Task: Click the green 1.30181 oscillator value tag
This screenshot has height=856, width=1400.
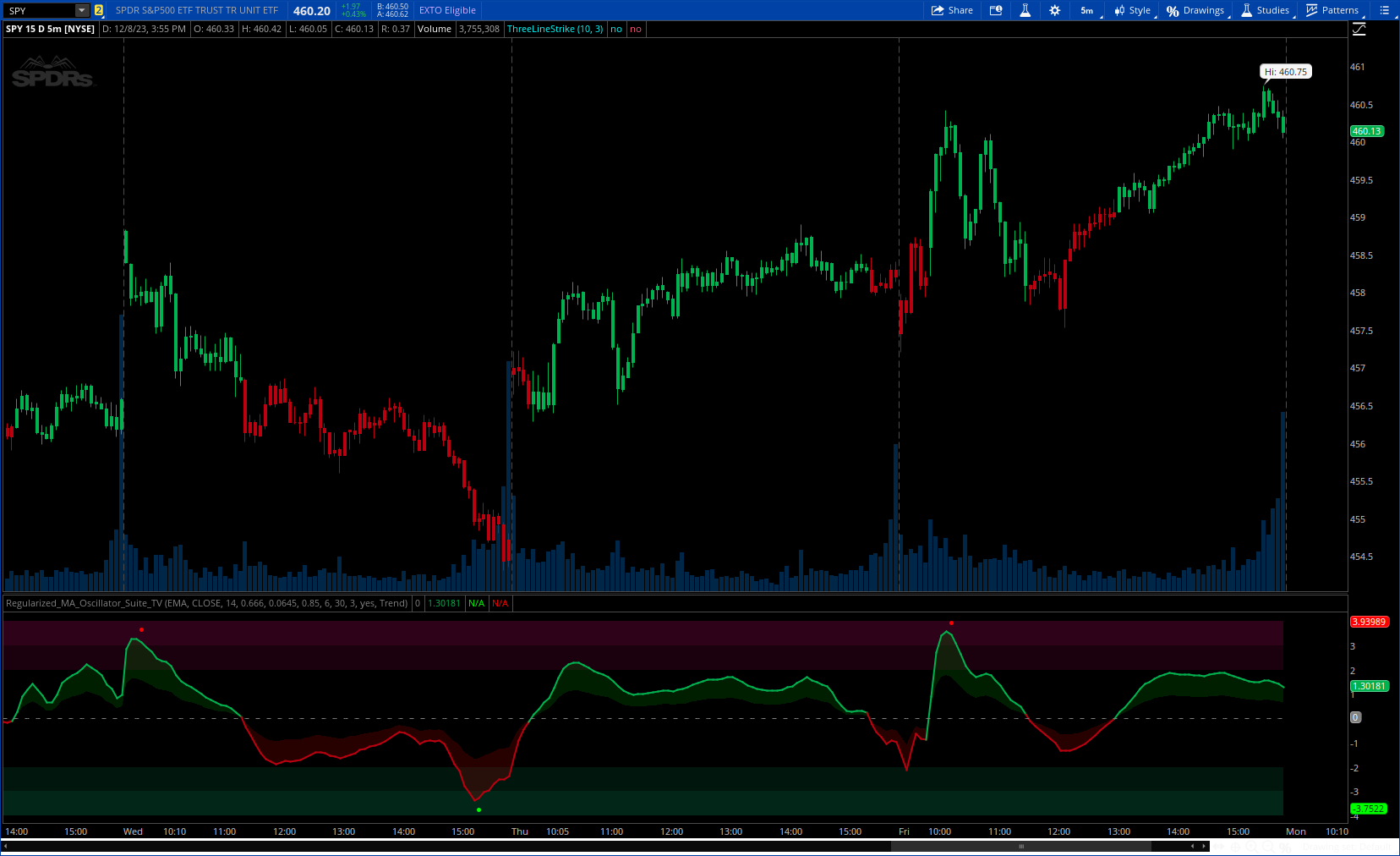Action: click(1369, 686)
